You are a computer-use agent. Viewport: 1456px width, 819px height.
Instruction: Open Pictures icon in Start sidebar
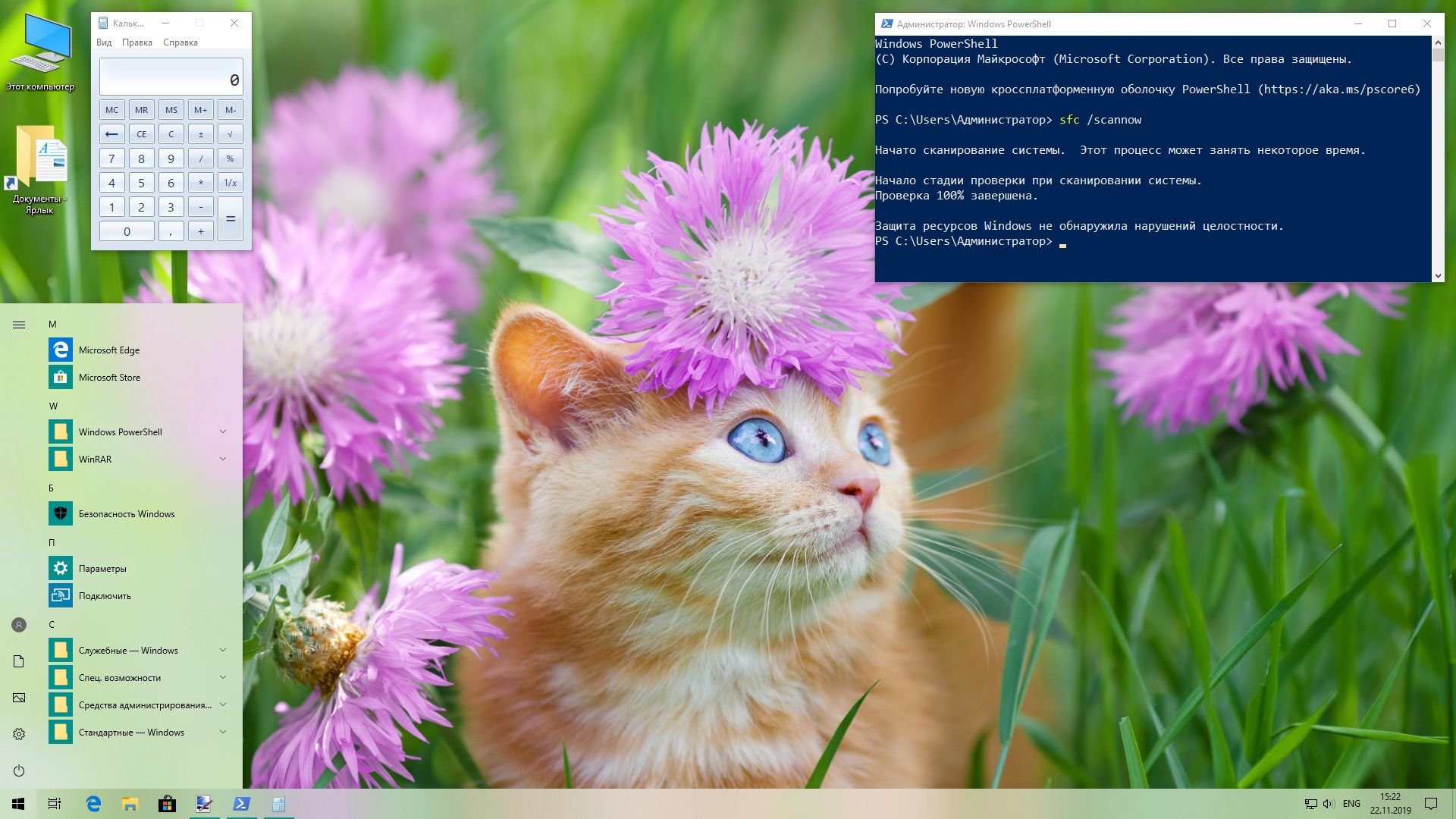[19, 698]
